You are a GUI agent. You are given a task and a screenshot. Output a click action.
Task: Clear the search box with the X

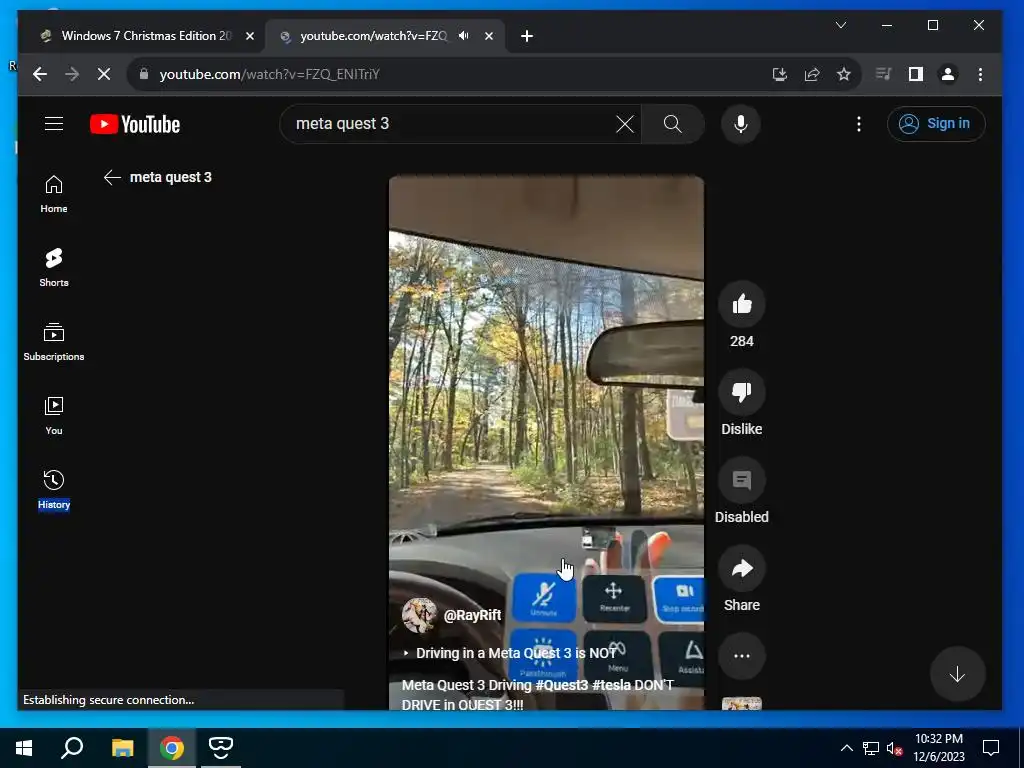click(624, 124)
